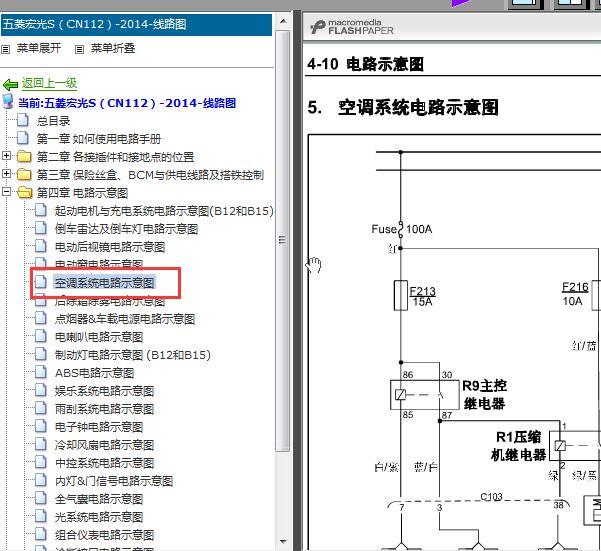601x551 pixels.
Task: Open 光系统电路示意图
Action: [99, 517]
